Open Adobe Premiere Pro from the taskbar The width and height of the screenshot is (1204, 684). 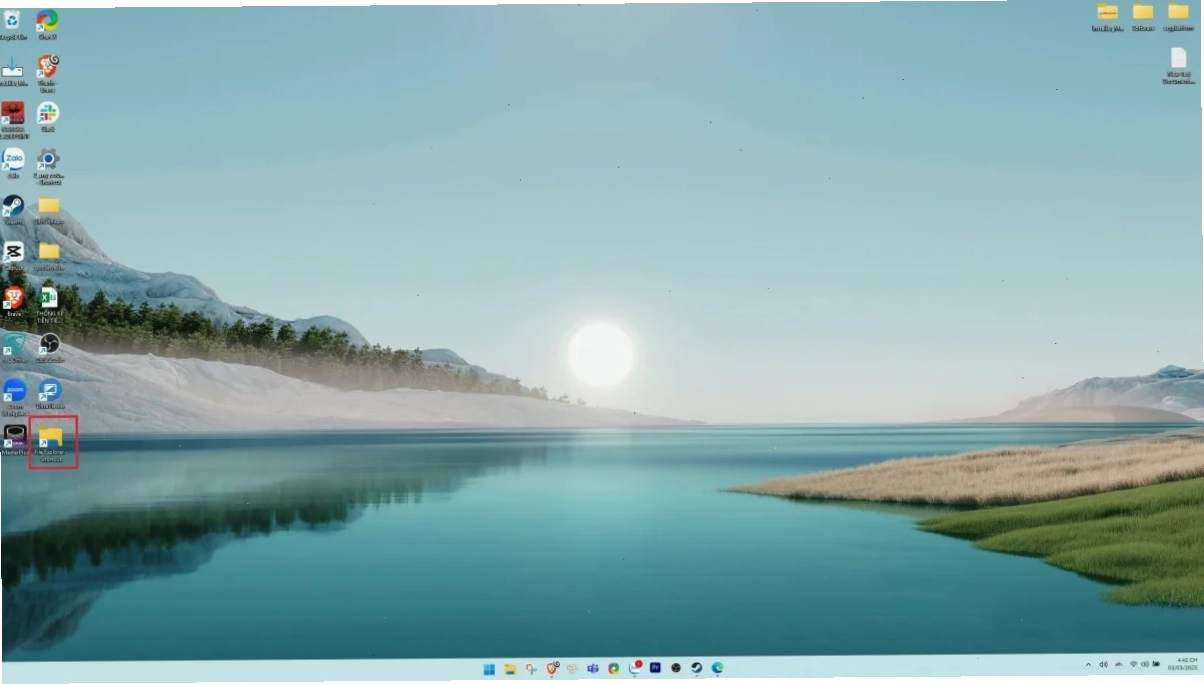click(655, 667)
